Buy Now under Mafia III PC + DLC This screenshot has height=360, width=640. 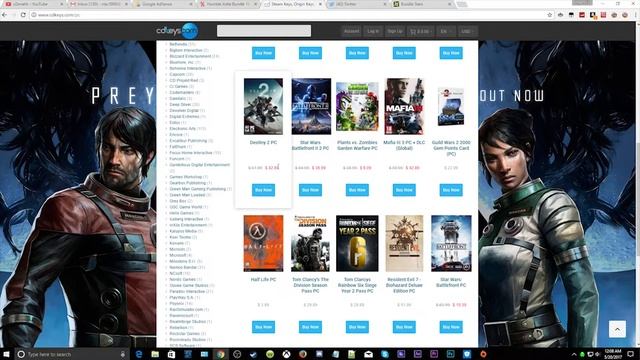click(x=404, y=190)
